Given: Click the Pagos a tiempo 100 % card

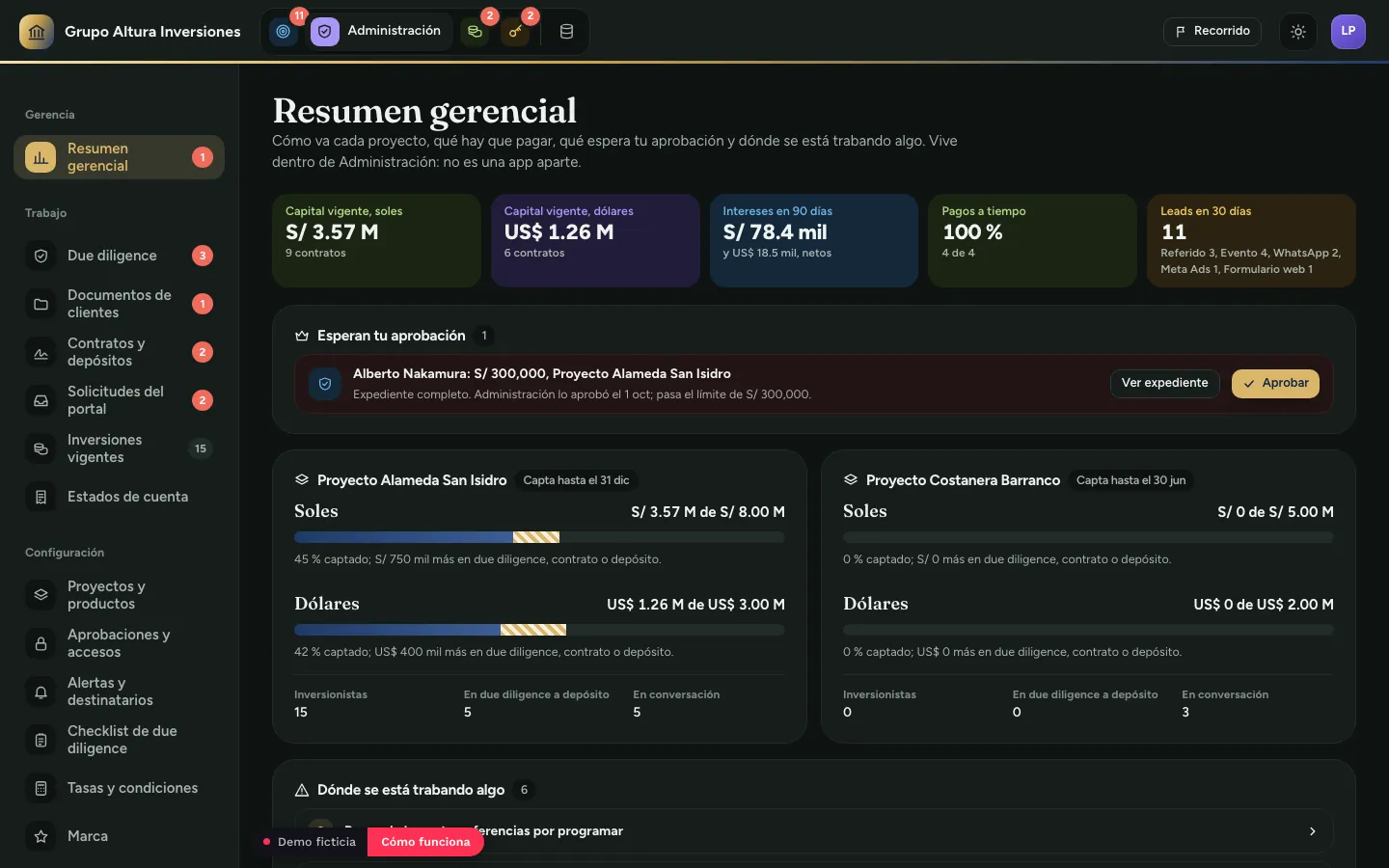Looking at the screenshot, I should pos(1032,240).
